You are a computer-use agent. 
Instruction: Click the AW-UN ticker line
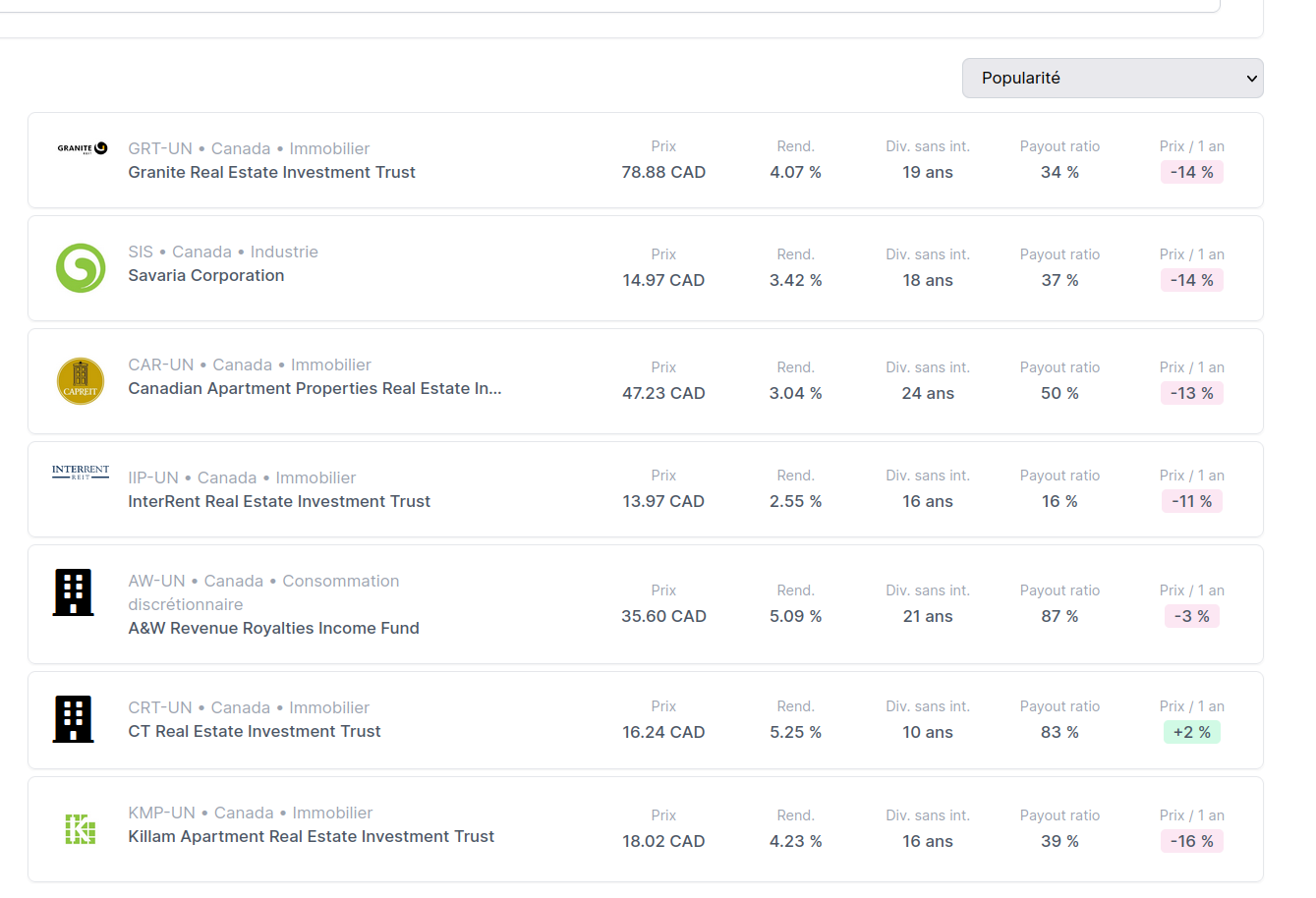tap(263, 592)
